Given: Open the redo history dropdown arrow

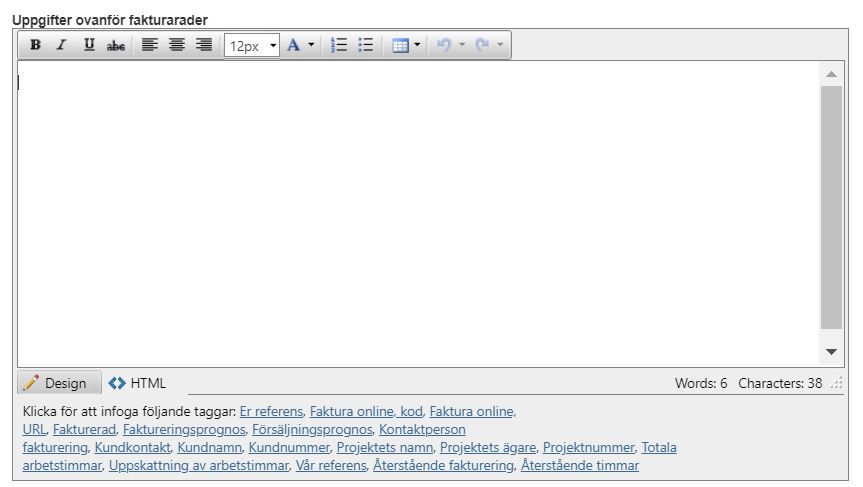Looking at the screenshot, I should point(500,45).
